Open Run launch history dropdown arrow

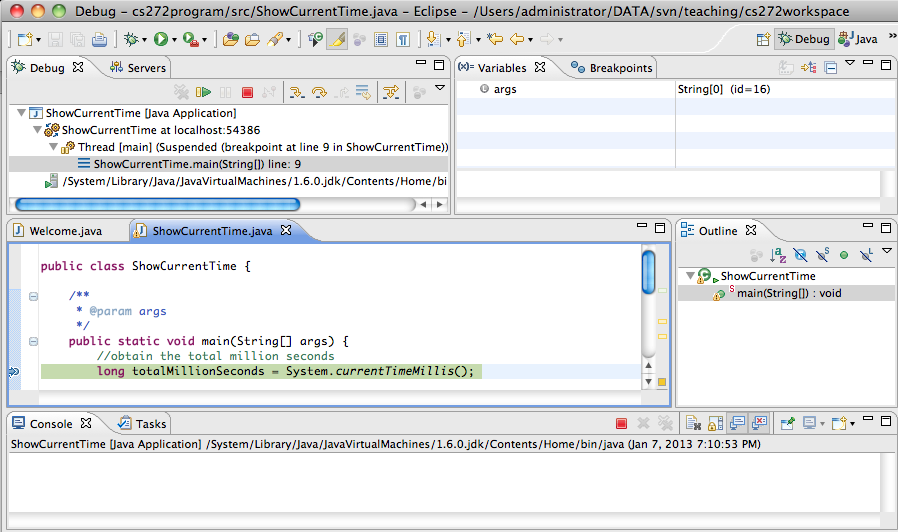174,40
